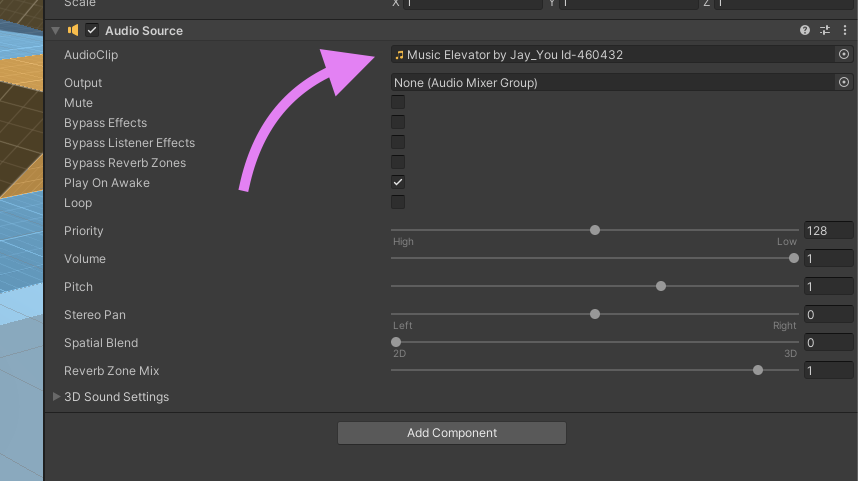Uncheck Play On Awake
Image resolution: width=858 pixels, height=481 pixels.
point(398,183)
